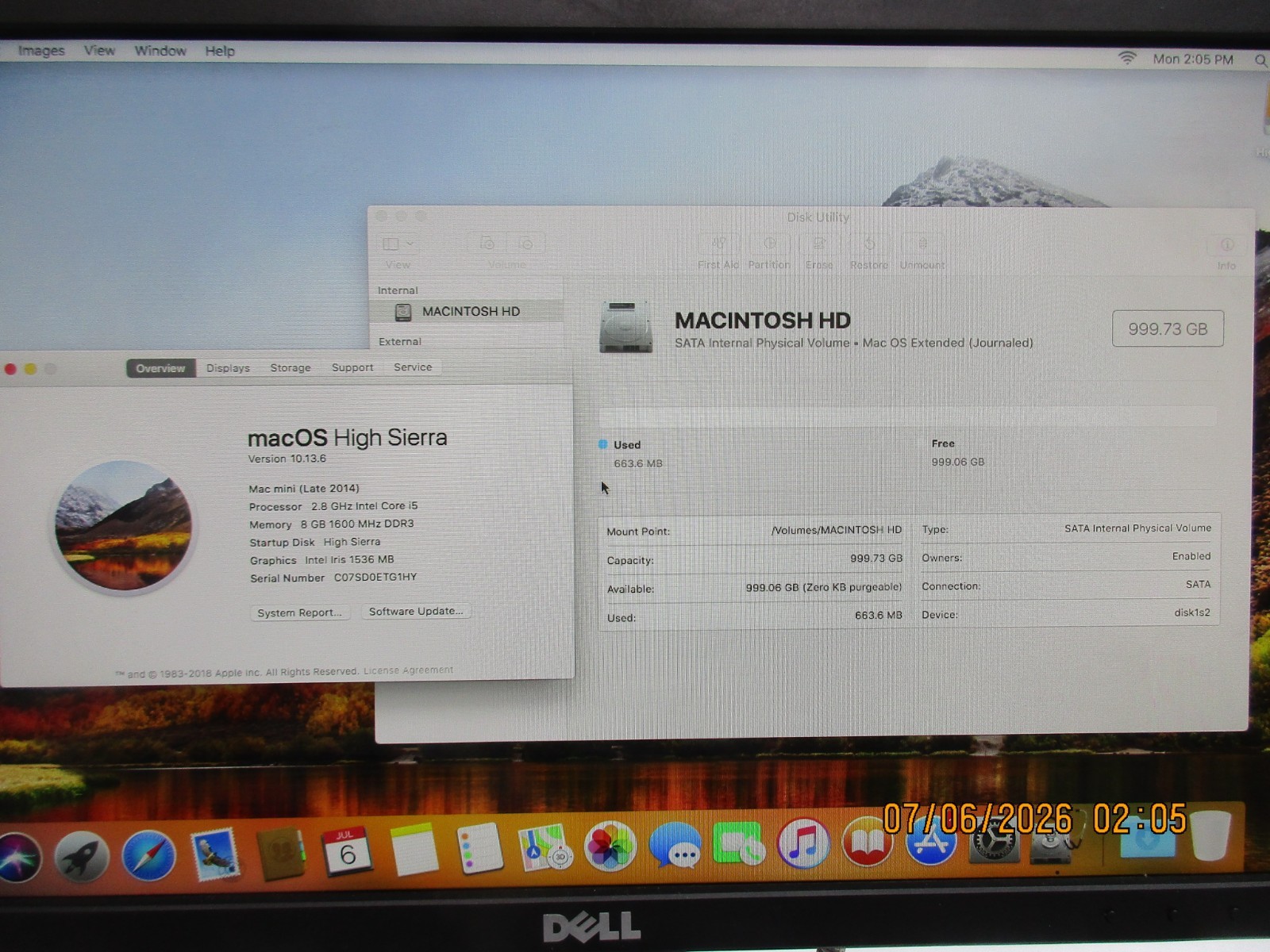Click the processor value 2.8 GHz Intel Core i5
1270x952 pixels.
pyautogui.click(x=364, y=506)
